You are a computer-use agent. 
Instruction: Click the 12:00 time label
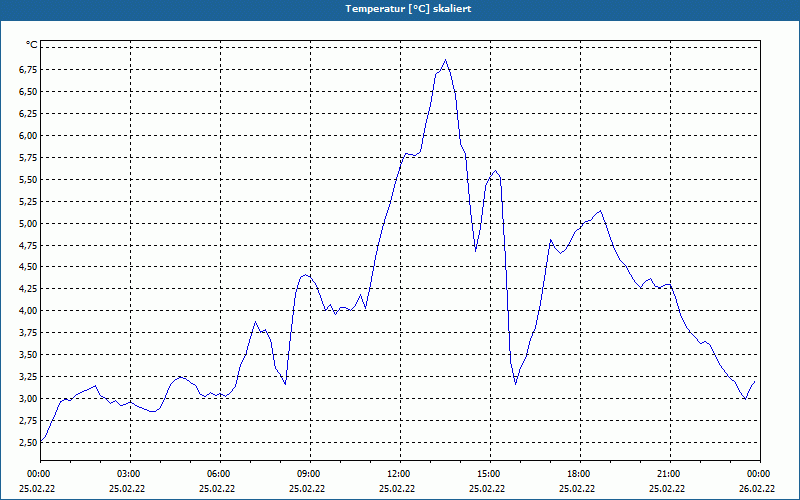click(x=401, y=474)
